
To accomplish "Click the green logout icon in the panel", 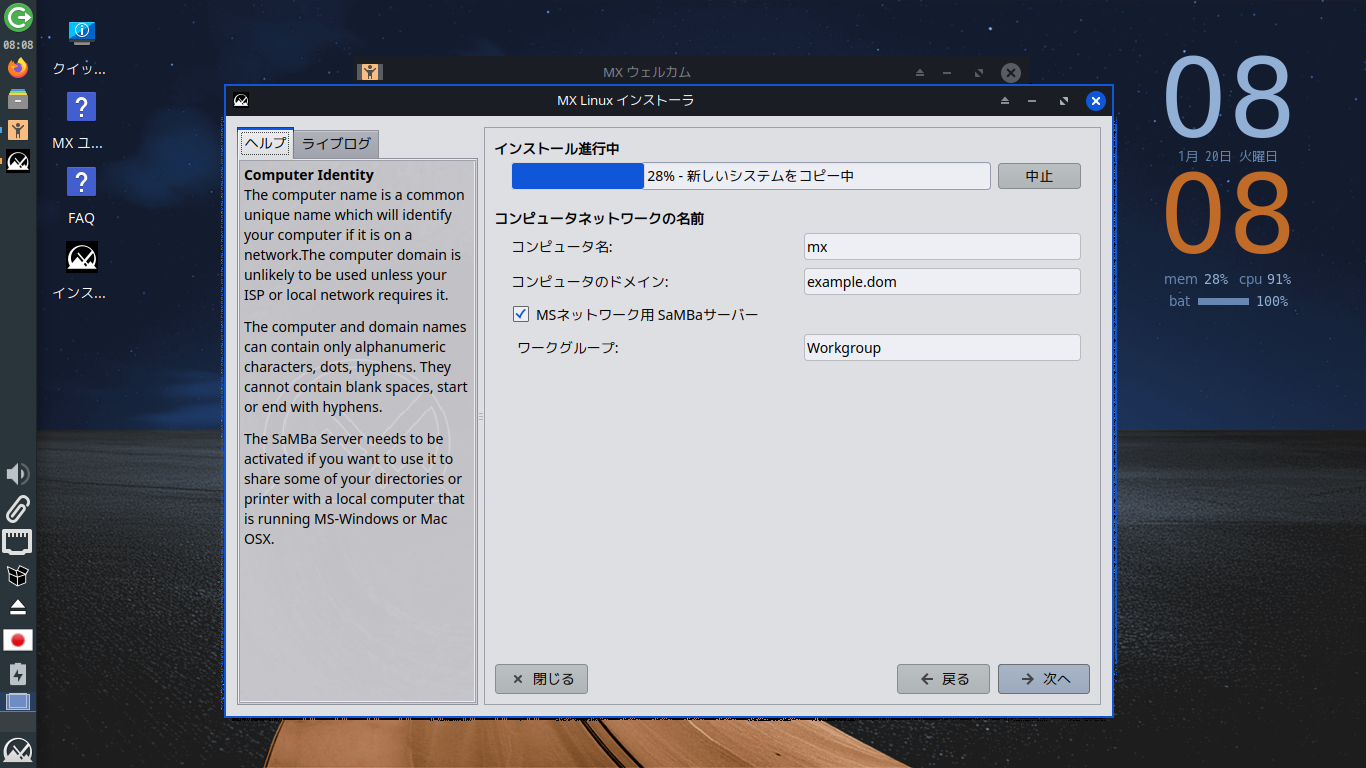I will point(18,17).
